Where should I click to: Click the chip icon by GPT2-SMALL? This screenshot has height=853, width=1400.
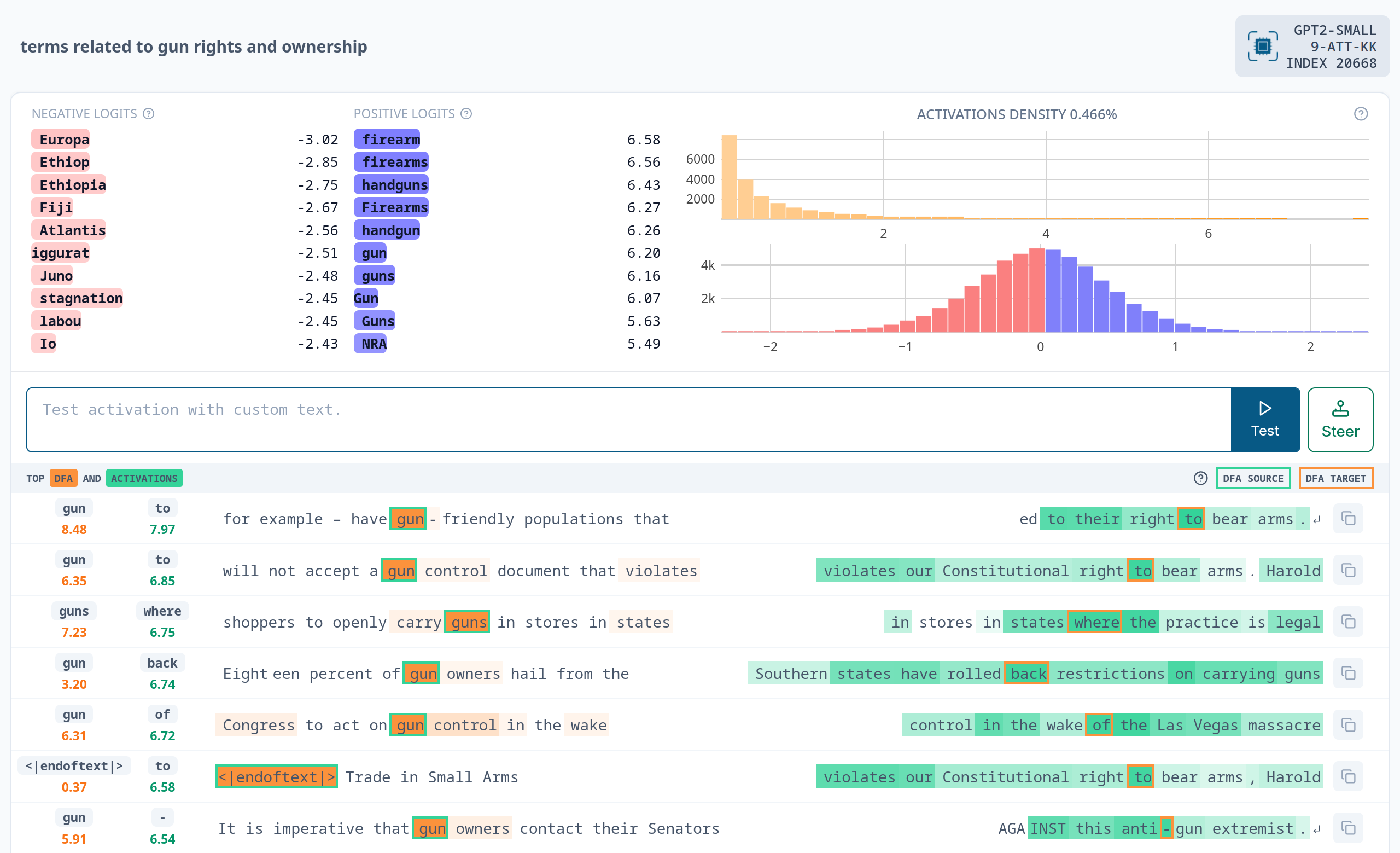coord(1262,46)
